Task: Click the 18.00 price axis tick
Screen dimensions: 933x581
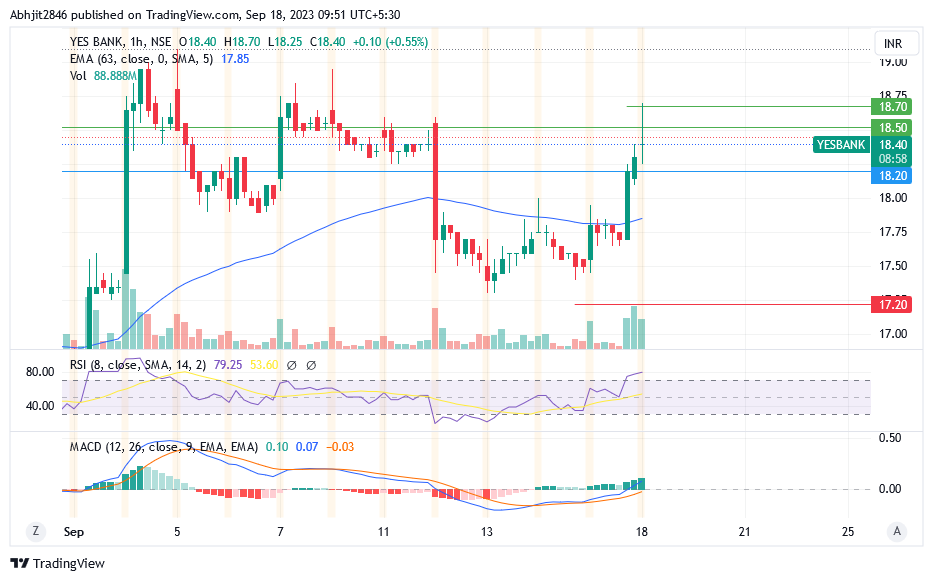Action: pos(893,198)
